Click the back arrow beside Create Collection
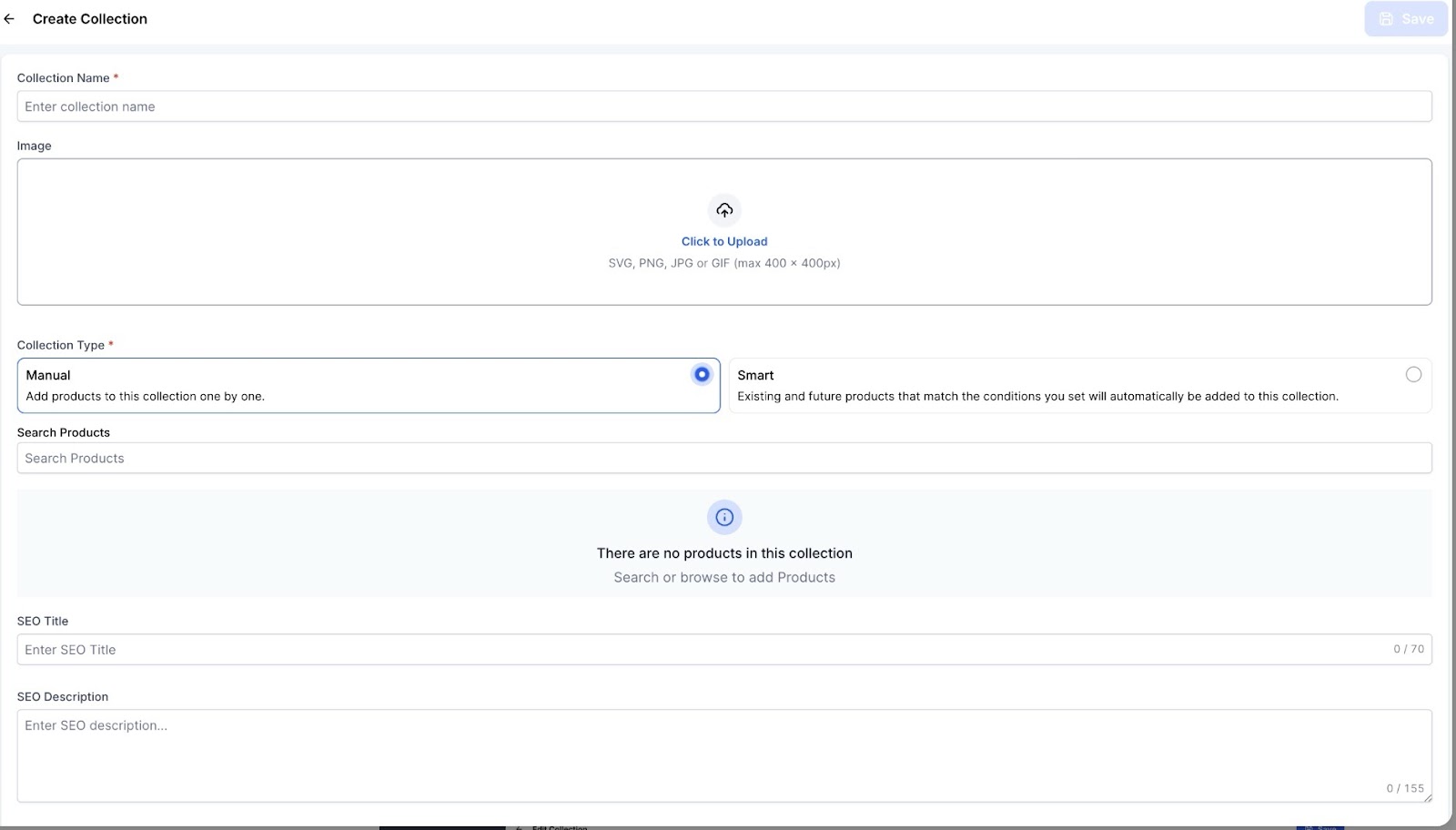1456x830 pixels. (10, 19)
